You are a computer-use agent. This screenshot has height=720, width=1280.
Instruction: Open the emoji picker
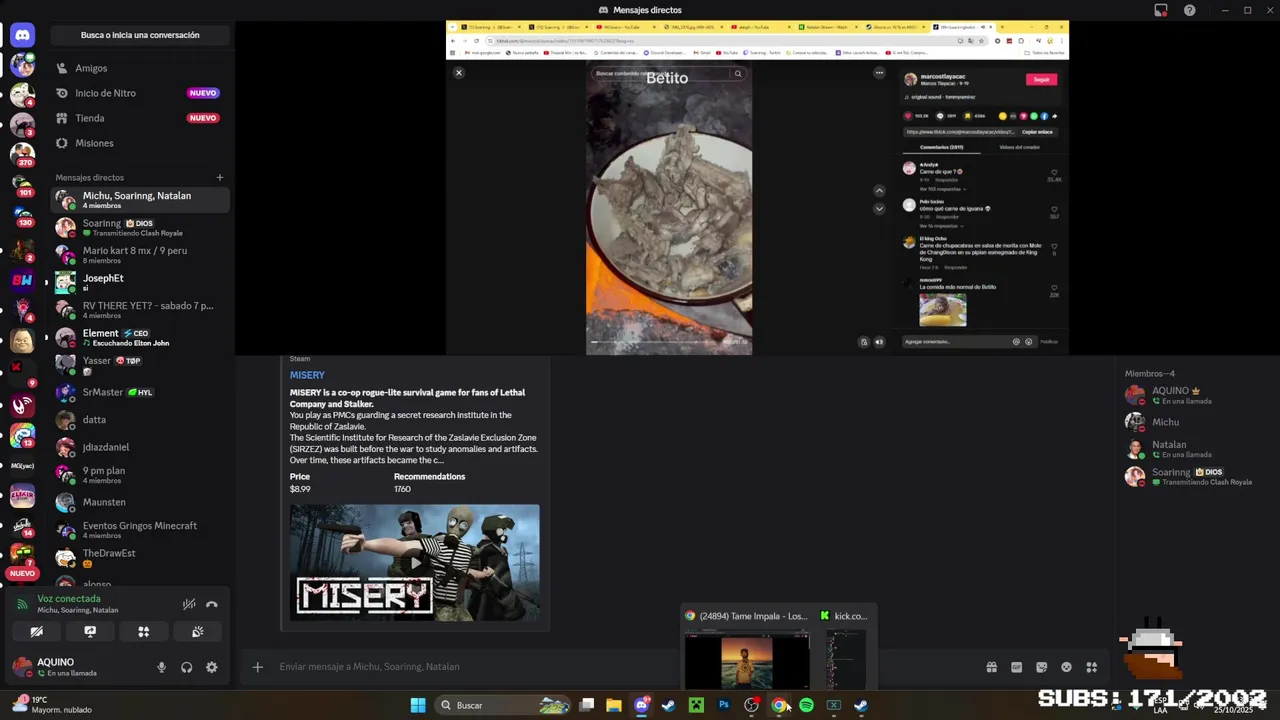coord(1067,667)
